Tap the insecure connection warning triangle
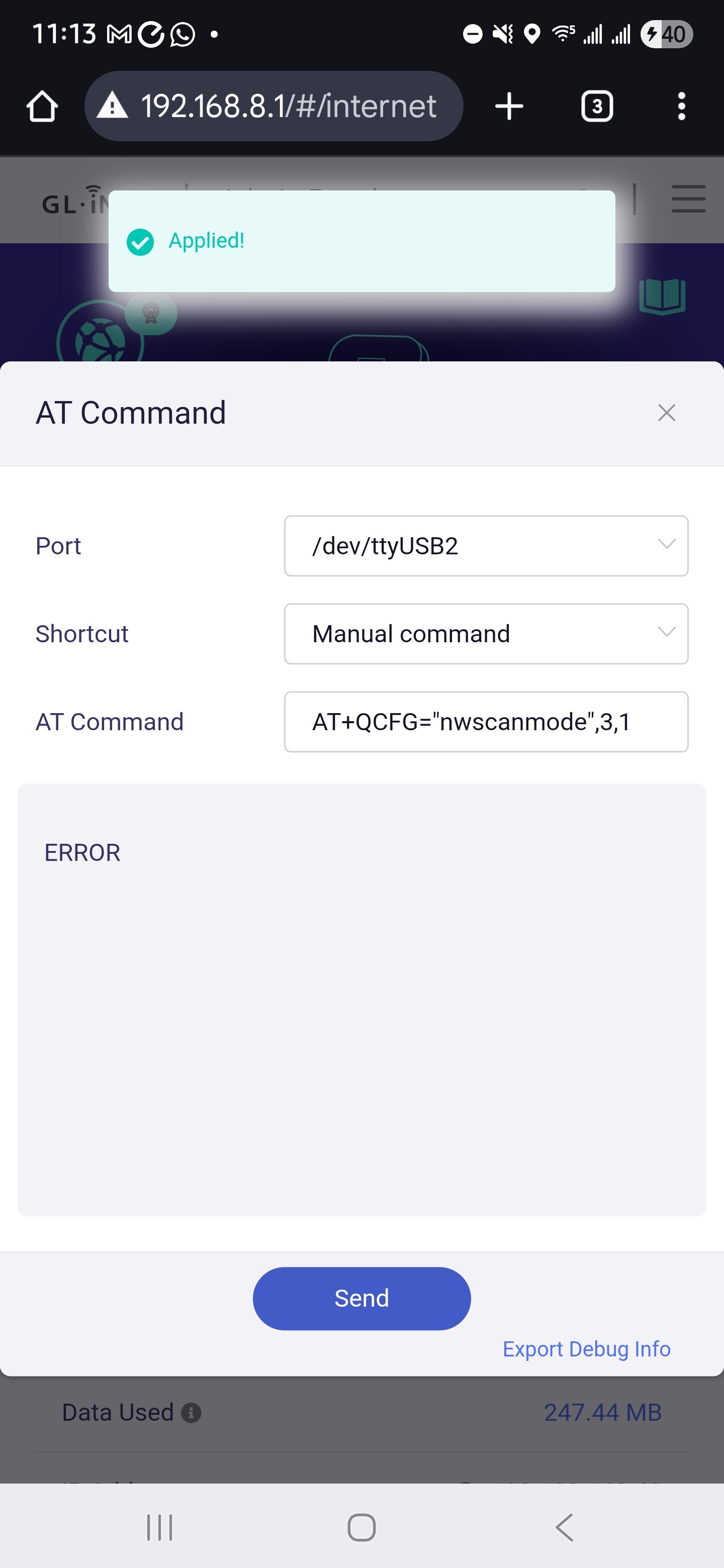Screen dimensions: 724x1568 pyautogui.click(x=112, y=106)
